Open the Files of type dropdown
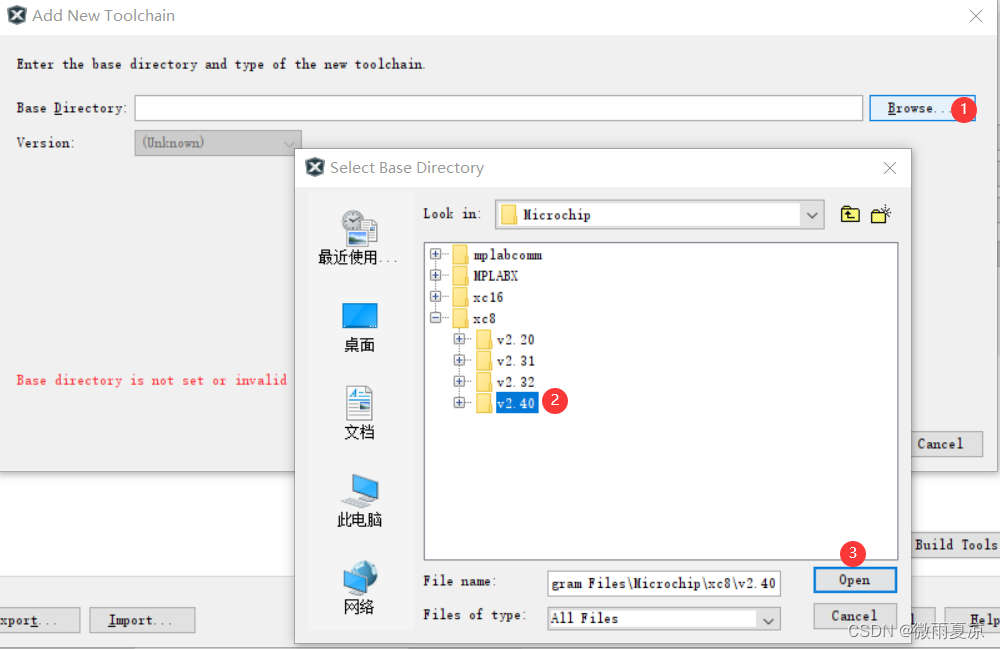 (x=768, y=619)
